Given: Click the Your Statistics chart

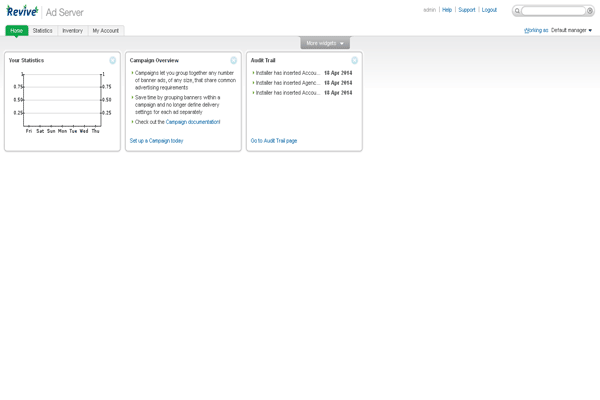Looking at the screenshot, I should coord(60,100).
